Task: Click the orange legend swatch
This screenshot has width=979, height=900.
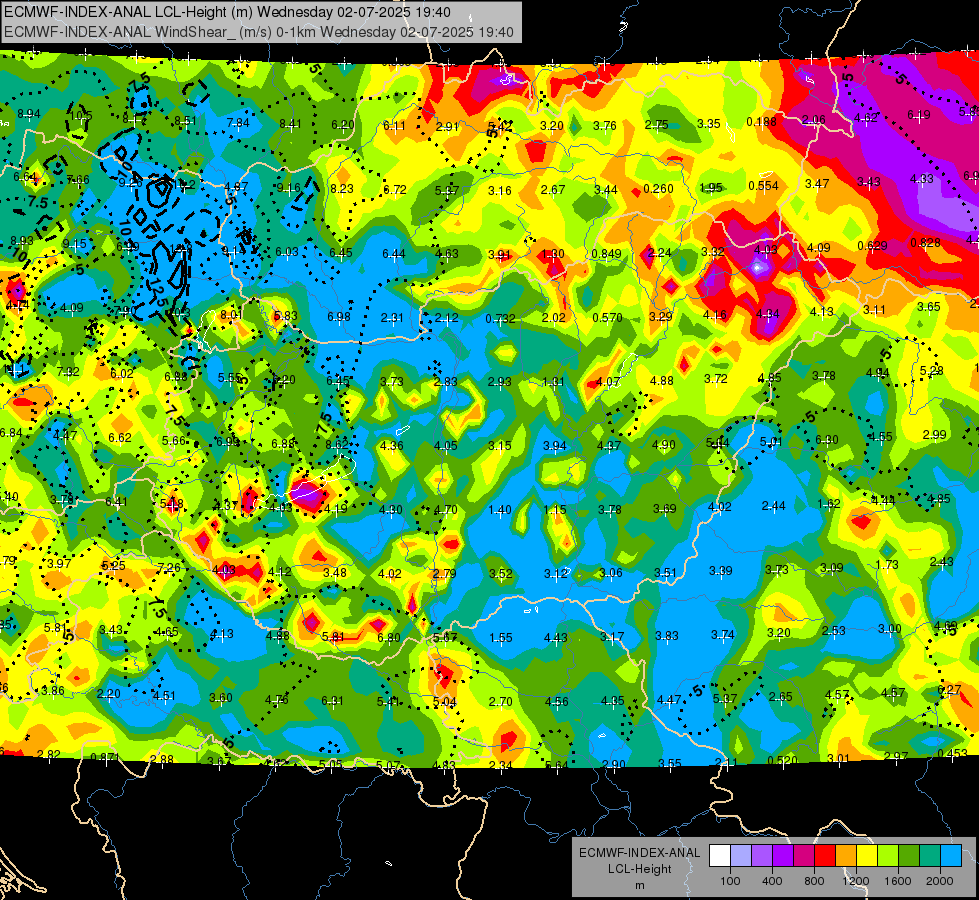Action: pos(846,856)
